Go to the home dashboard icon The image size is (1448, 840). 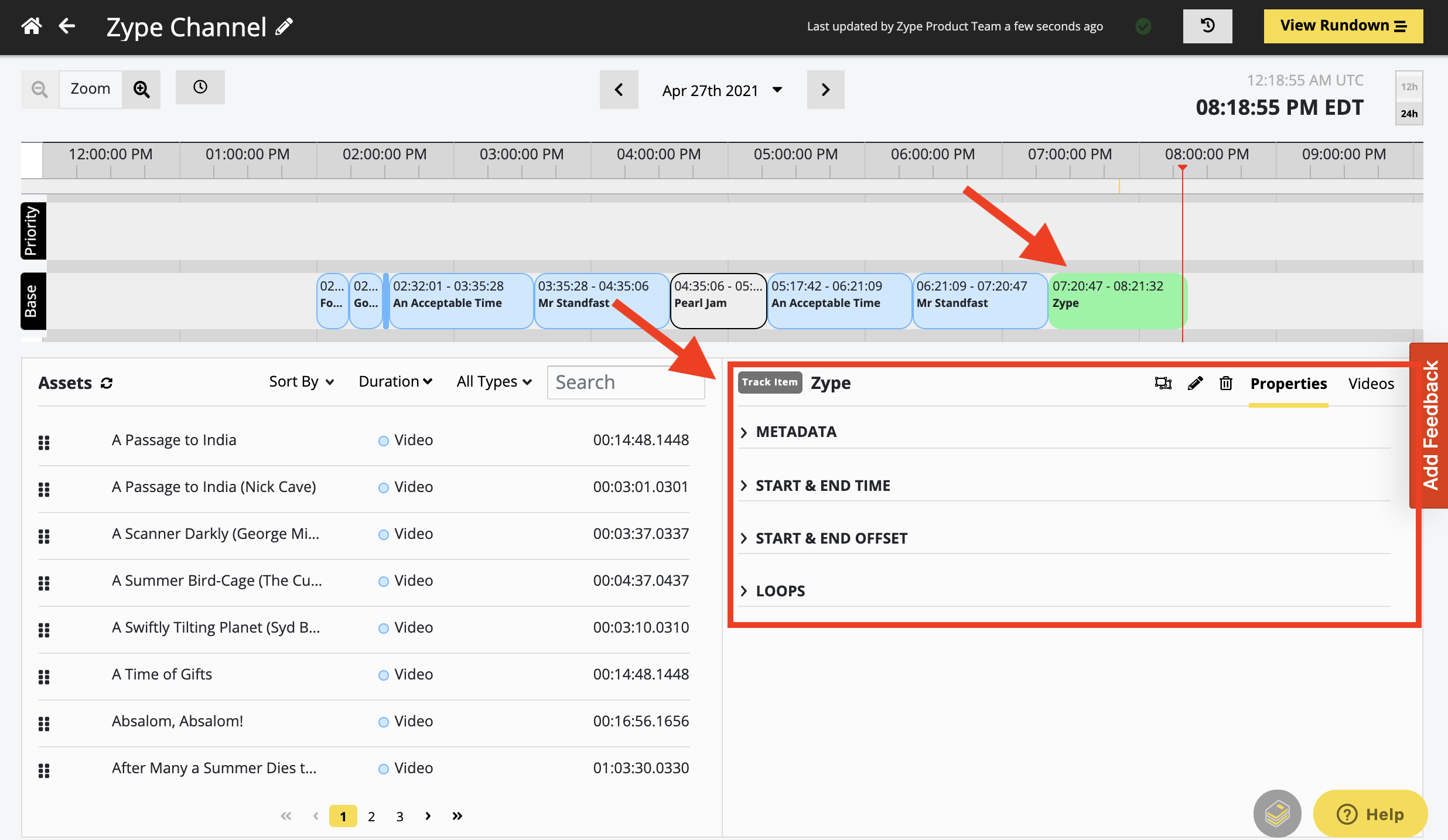[x=32, y=26]
